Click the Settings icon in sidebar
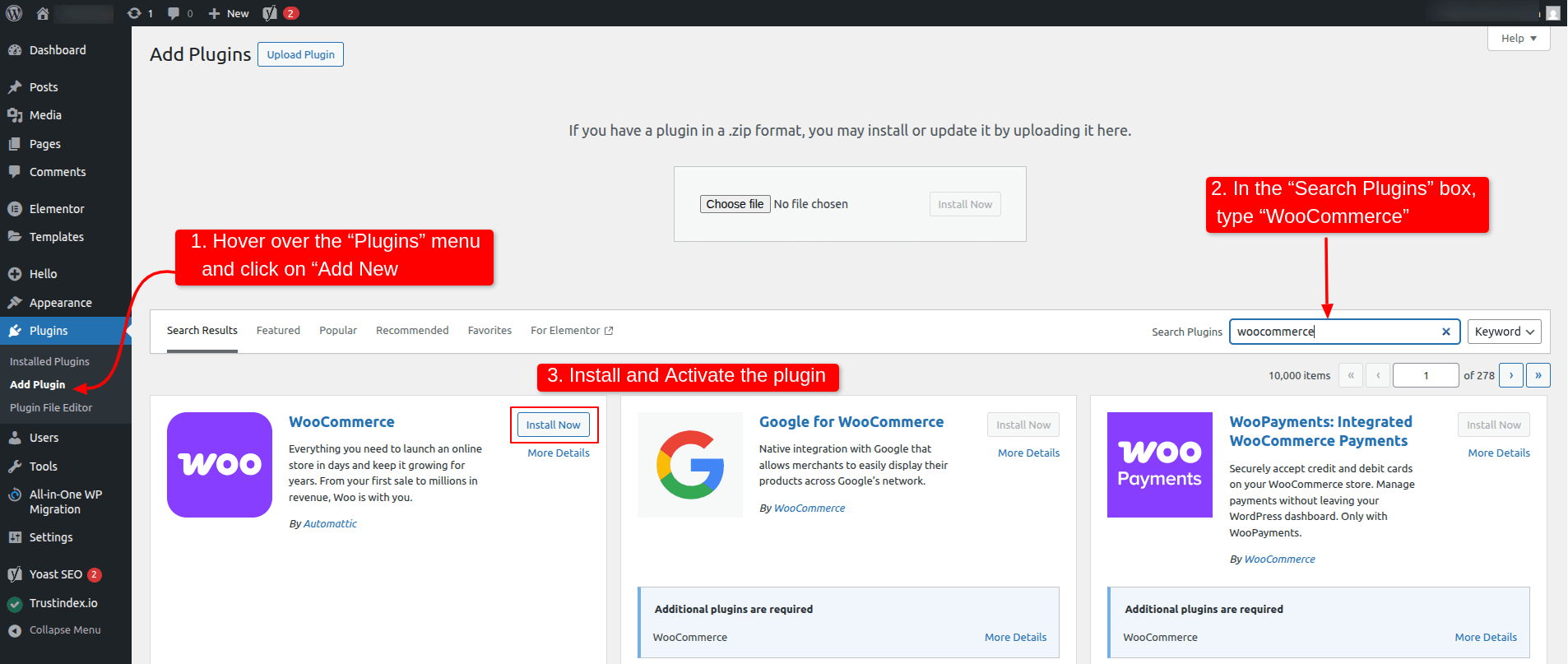 point(15,537)
